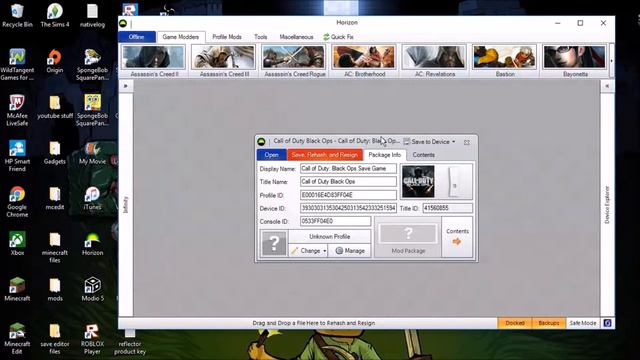This screenshot has width=640, height=360.
Task: Open the Profile Mods tab
Action: click(227, 37)
